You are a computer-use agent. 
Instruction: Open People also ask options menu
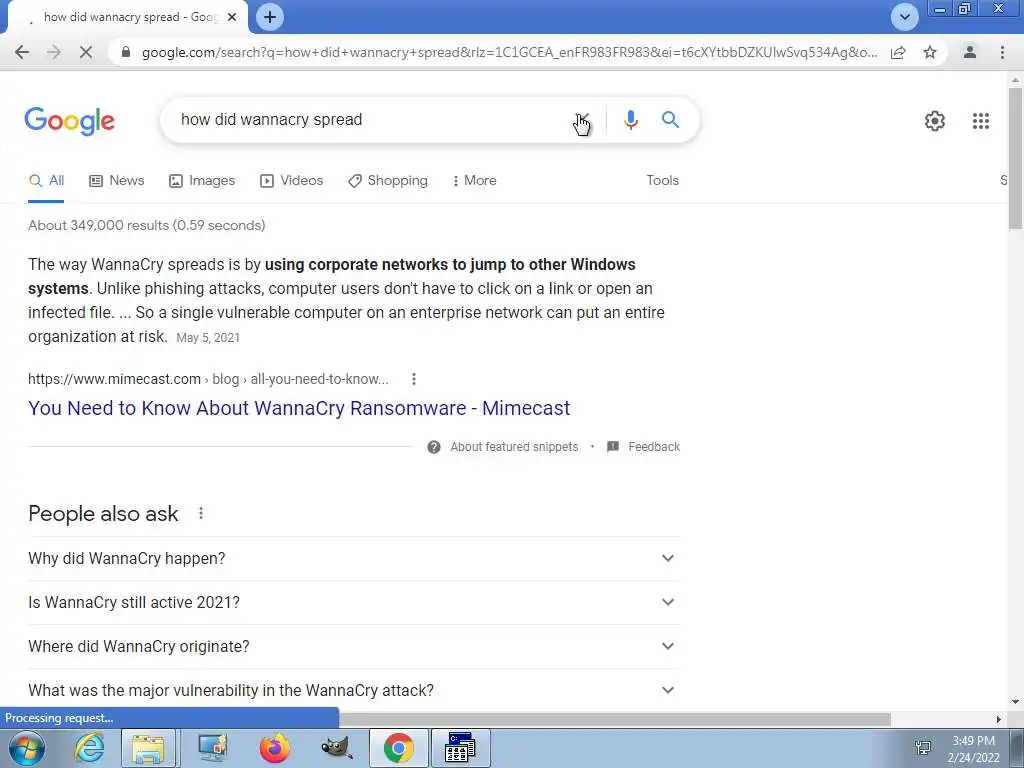pos(201,513)
